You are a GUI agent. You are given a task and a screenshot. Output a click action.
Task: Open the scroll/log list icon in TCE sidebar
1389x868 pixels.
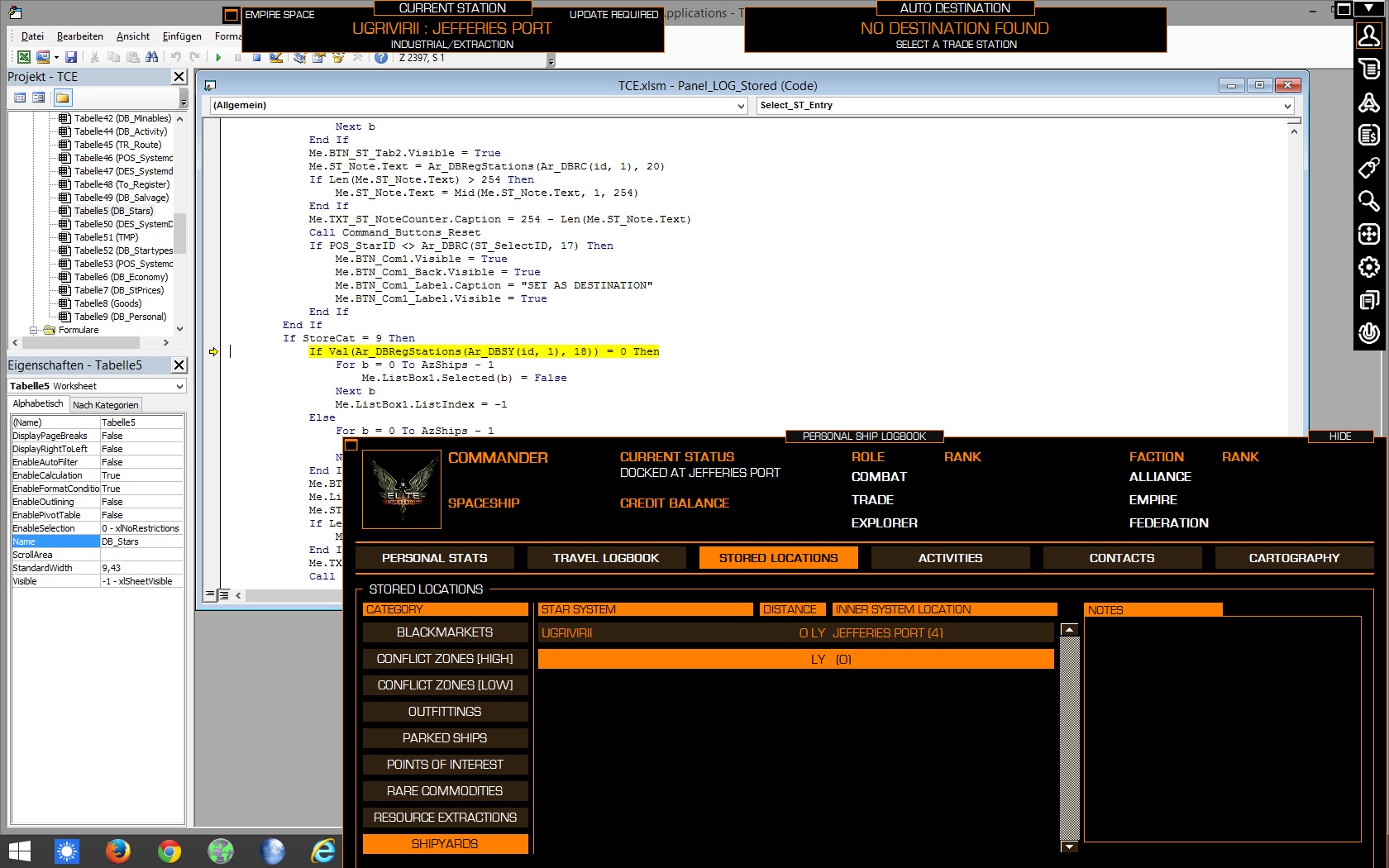point(1369,69)
